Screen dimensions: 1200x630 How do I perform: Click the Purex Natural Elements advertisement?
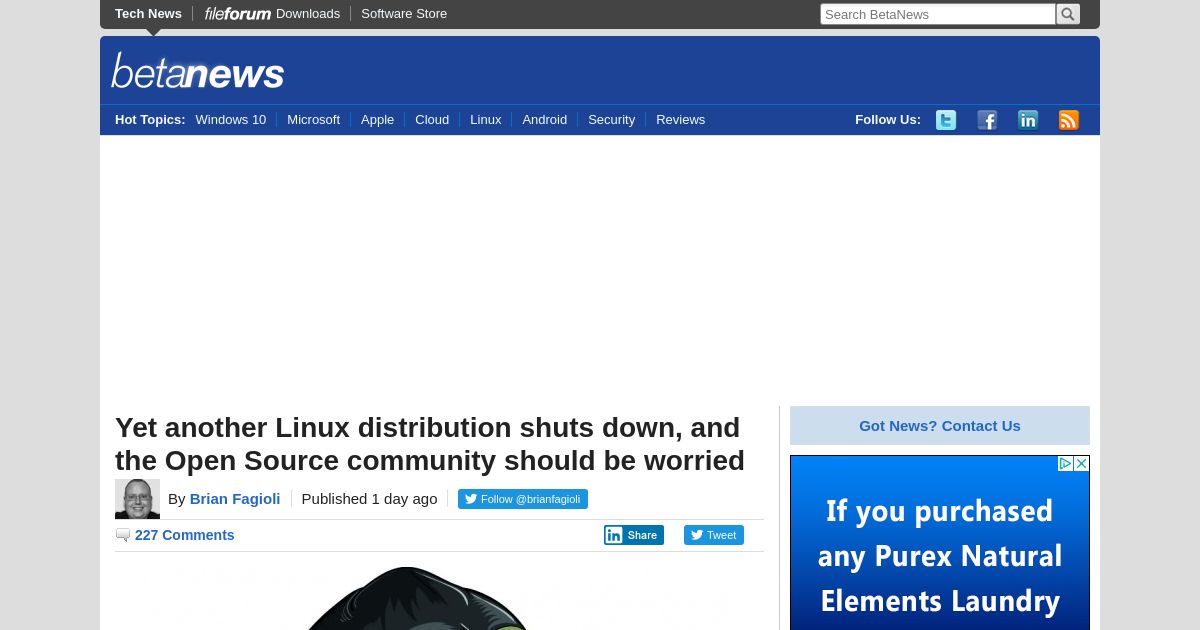coord(940,543)
